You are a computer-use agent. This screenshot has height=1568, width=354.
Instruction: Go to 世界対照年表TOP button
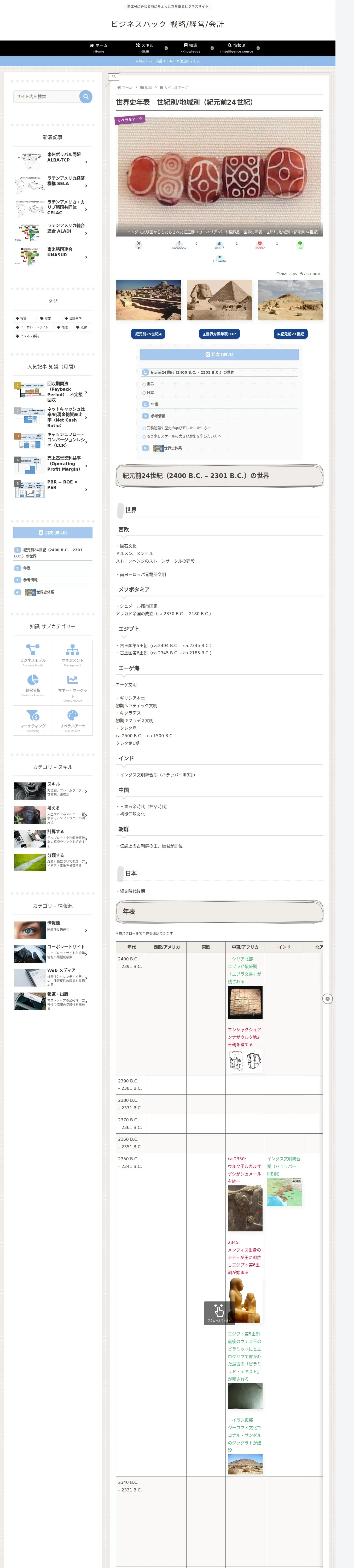(x=219, y=333)
